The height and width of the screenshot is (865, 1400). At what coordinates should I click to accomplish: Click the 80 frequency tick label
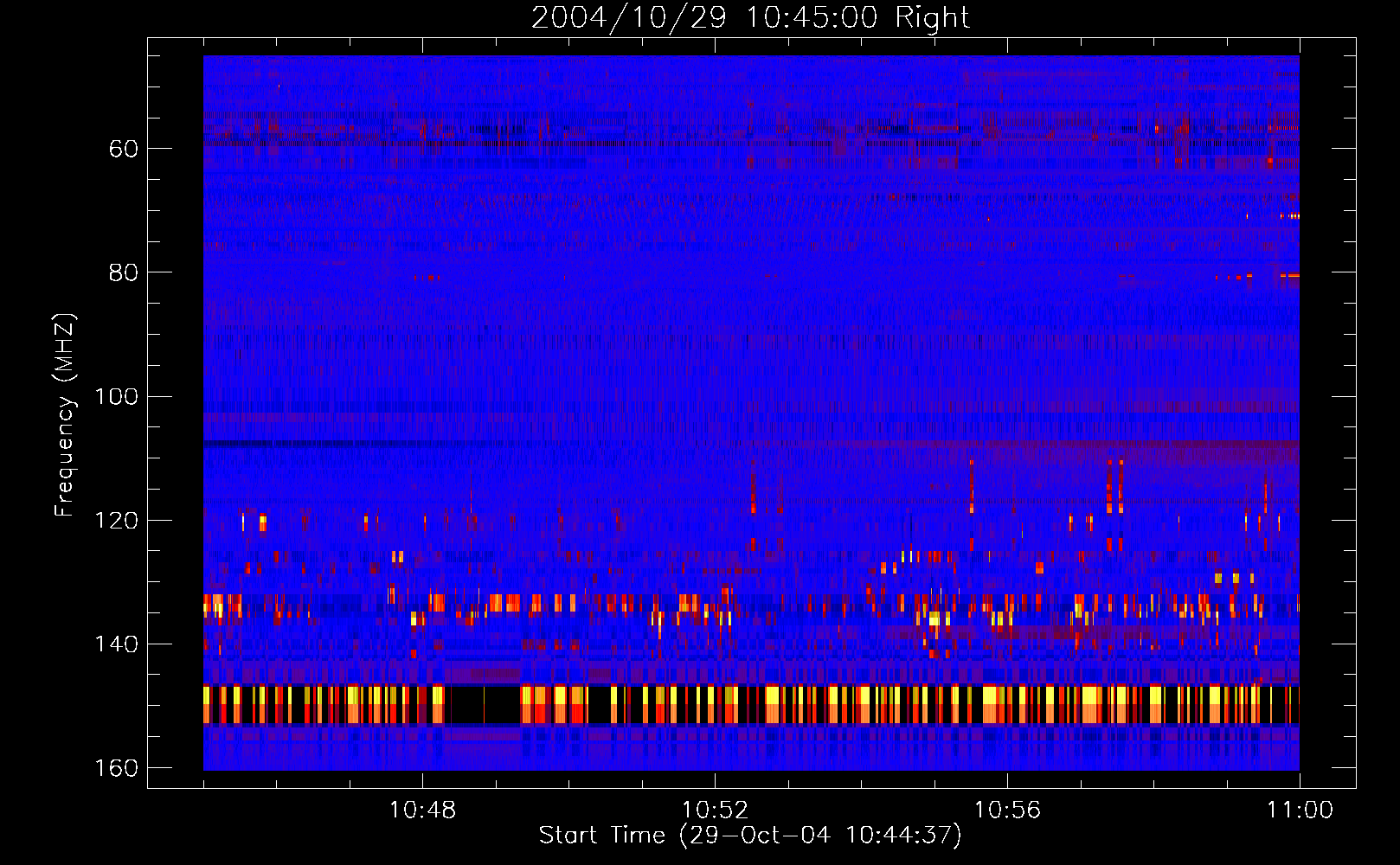point(124,272)
